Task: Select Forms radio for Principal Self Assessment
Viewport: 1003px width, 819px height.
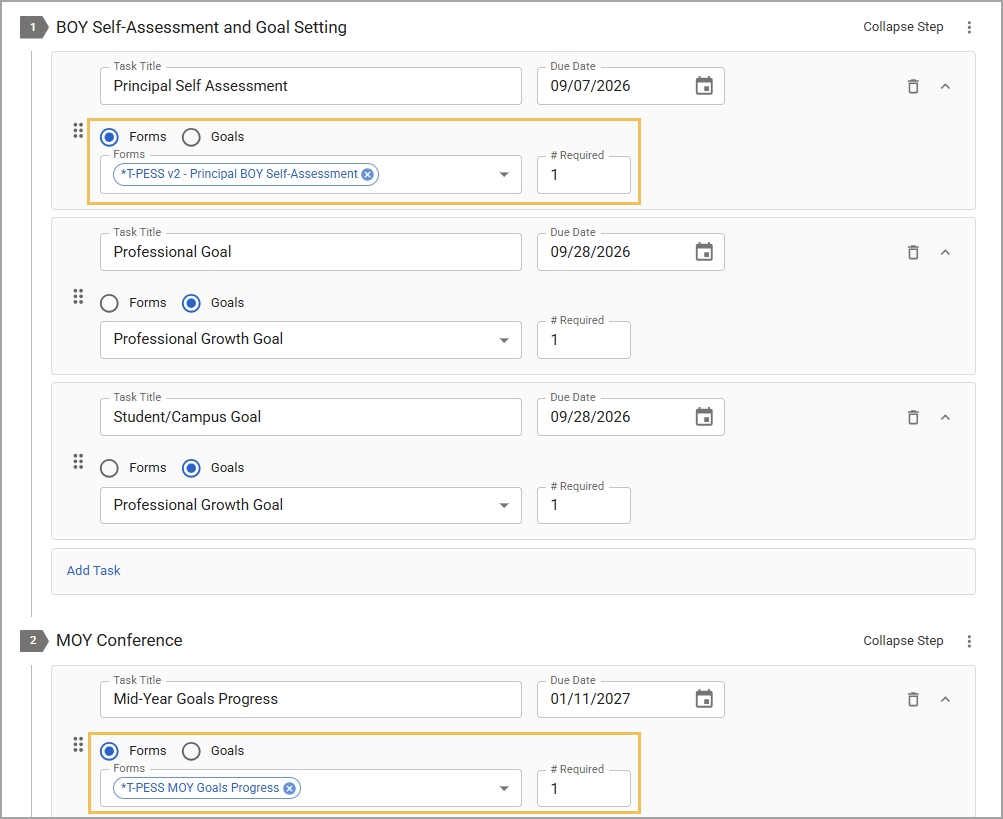Action: coord(109,137)
